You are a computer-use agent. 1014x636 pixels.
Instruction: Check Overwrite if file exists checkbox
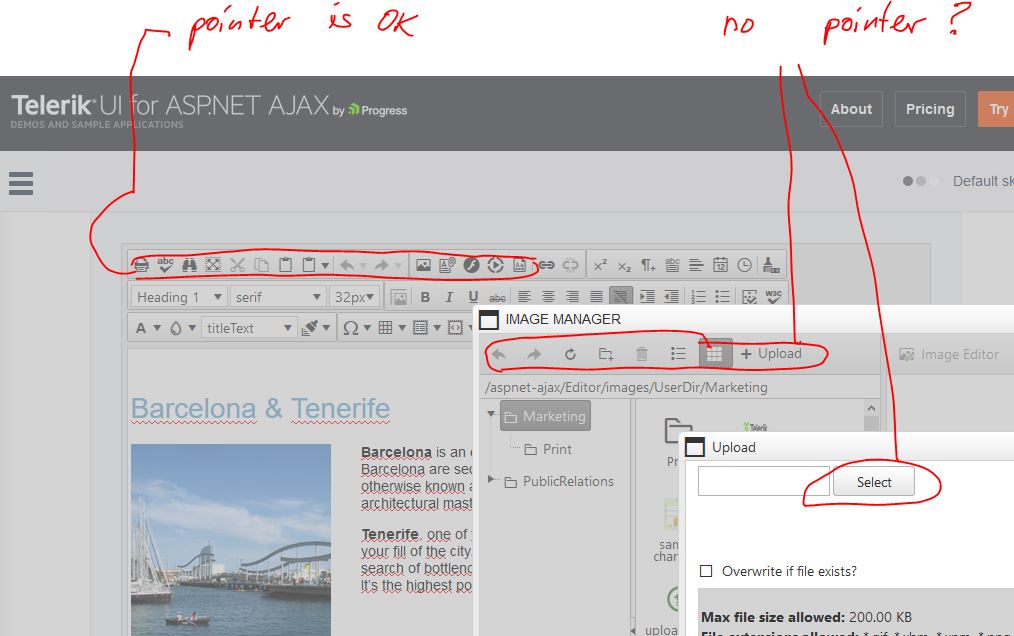coord(706,571)
